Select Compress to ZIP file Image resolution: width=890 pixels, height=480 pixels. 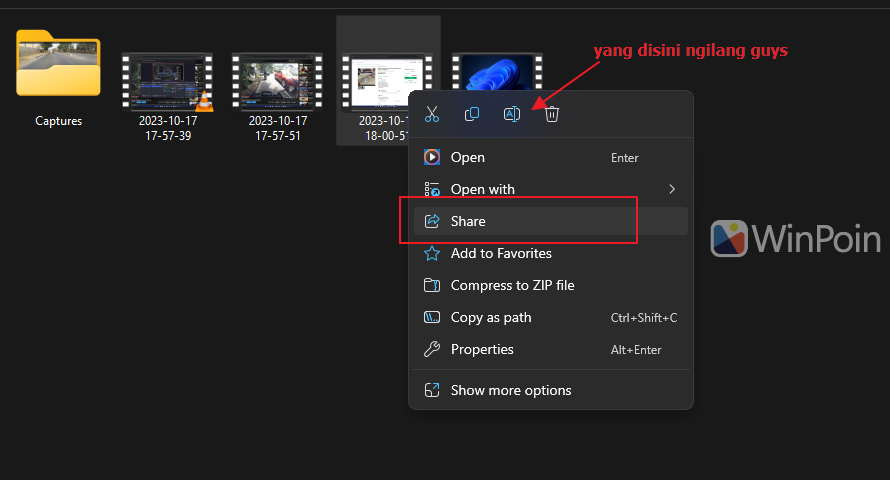(x=512, y=285)
